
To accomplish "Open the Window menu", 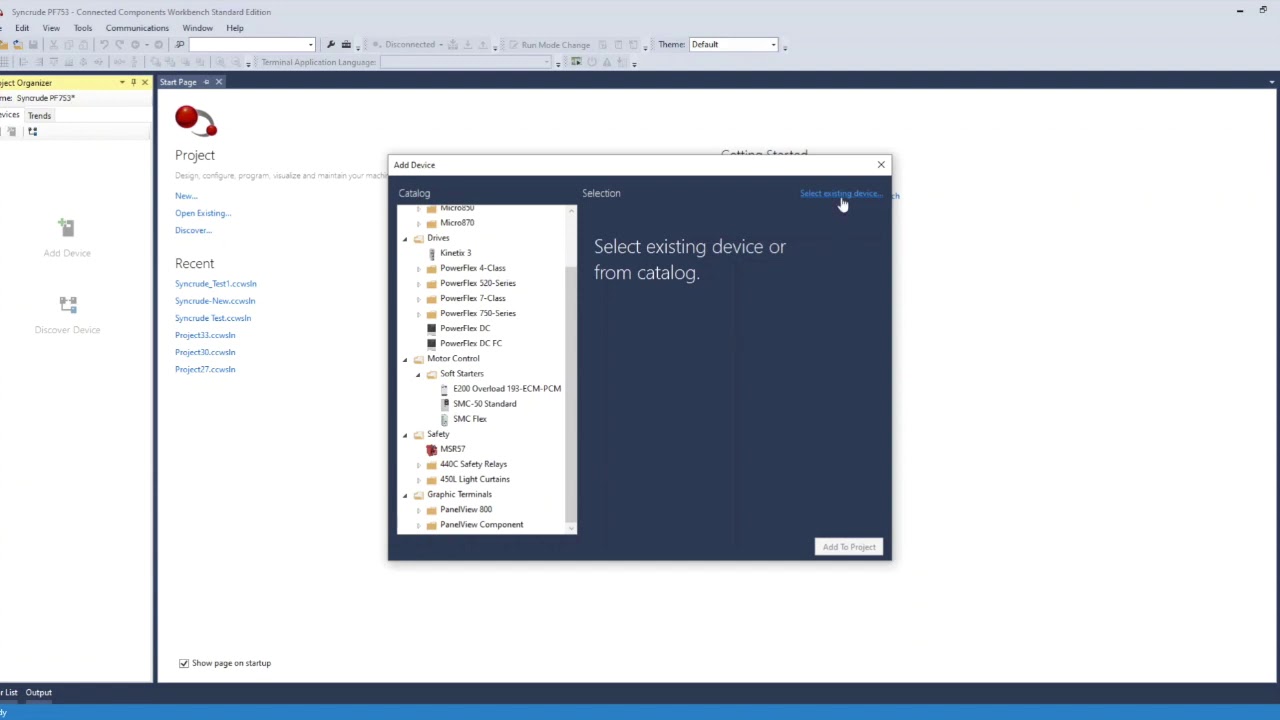I will 197,28.
